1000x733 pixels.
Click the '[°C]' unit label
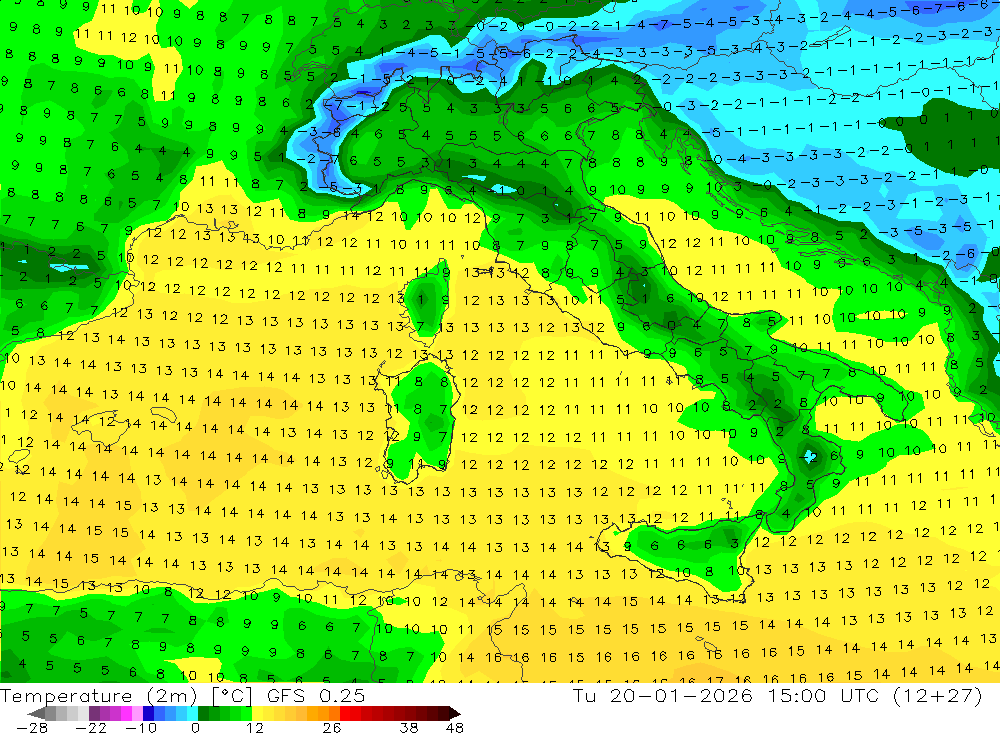232,695
